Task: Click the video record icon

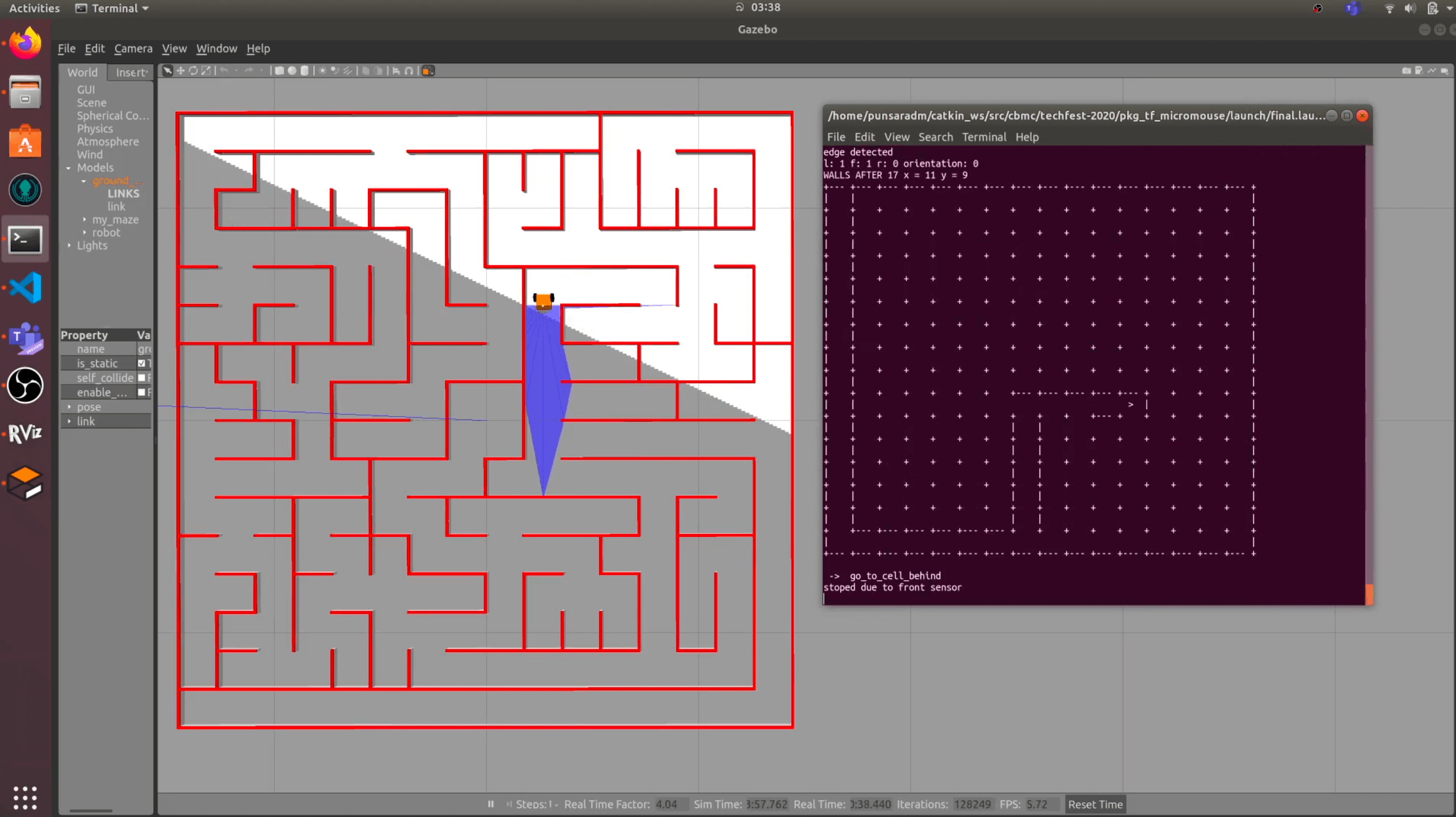Action: (1445, 71)
